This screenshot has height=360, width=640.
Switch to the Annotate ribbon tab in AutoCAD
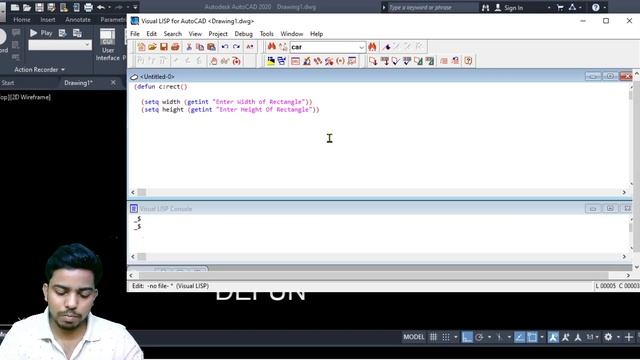click(x=78, y=20)
